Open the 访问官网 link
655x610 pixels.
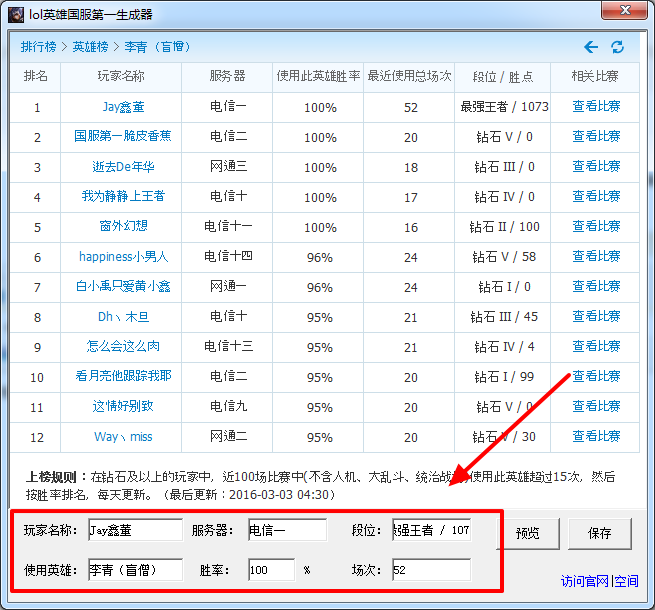[585, 581]
